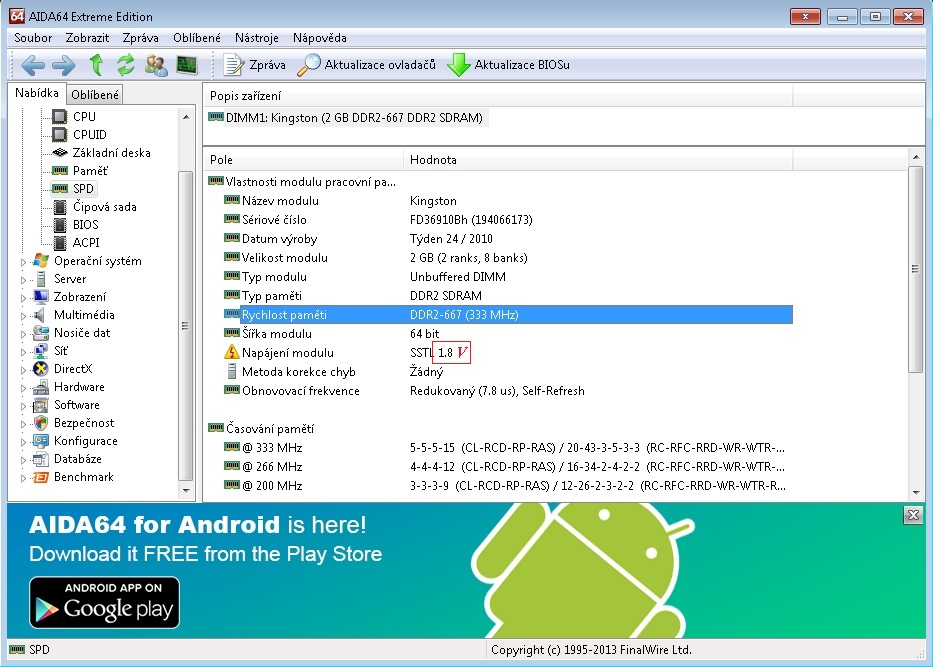Switch to the Oblíbené sidebar tab
This screenshot has height=667, width=933.
coord(95,95)
